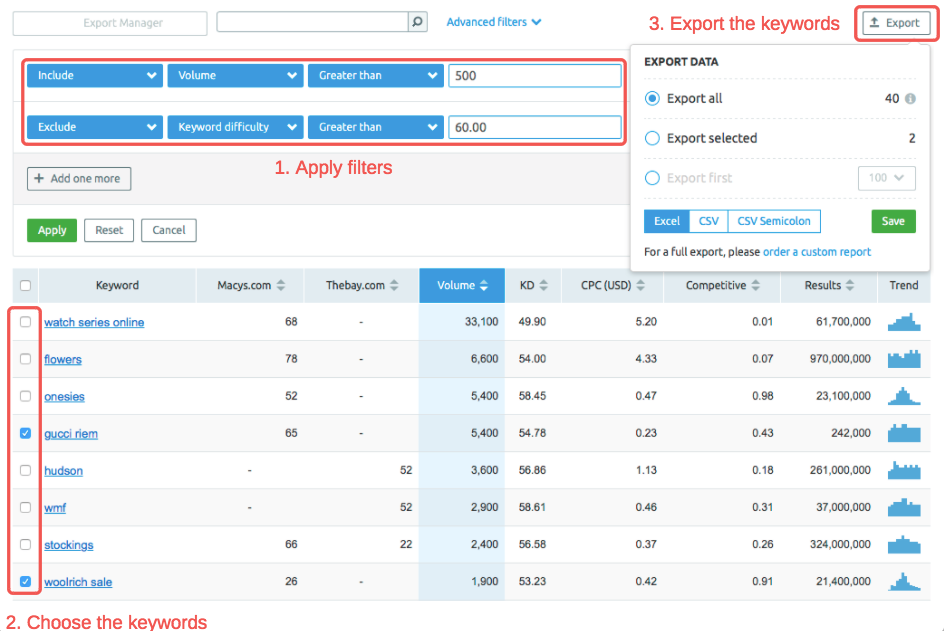Click the Volume value input field
Image resolution: width=944 pixels, height=631 pixels.
tap(534, 75)
